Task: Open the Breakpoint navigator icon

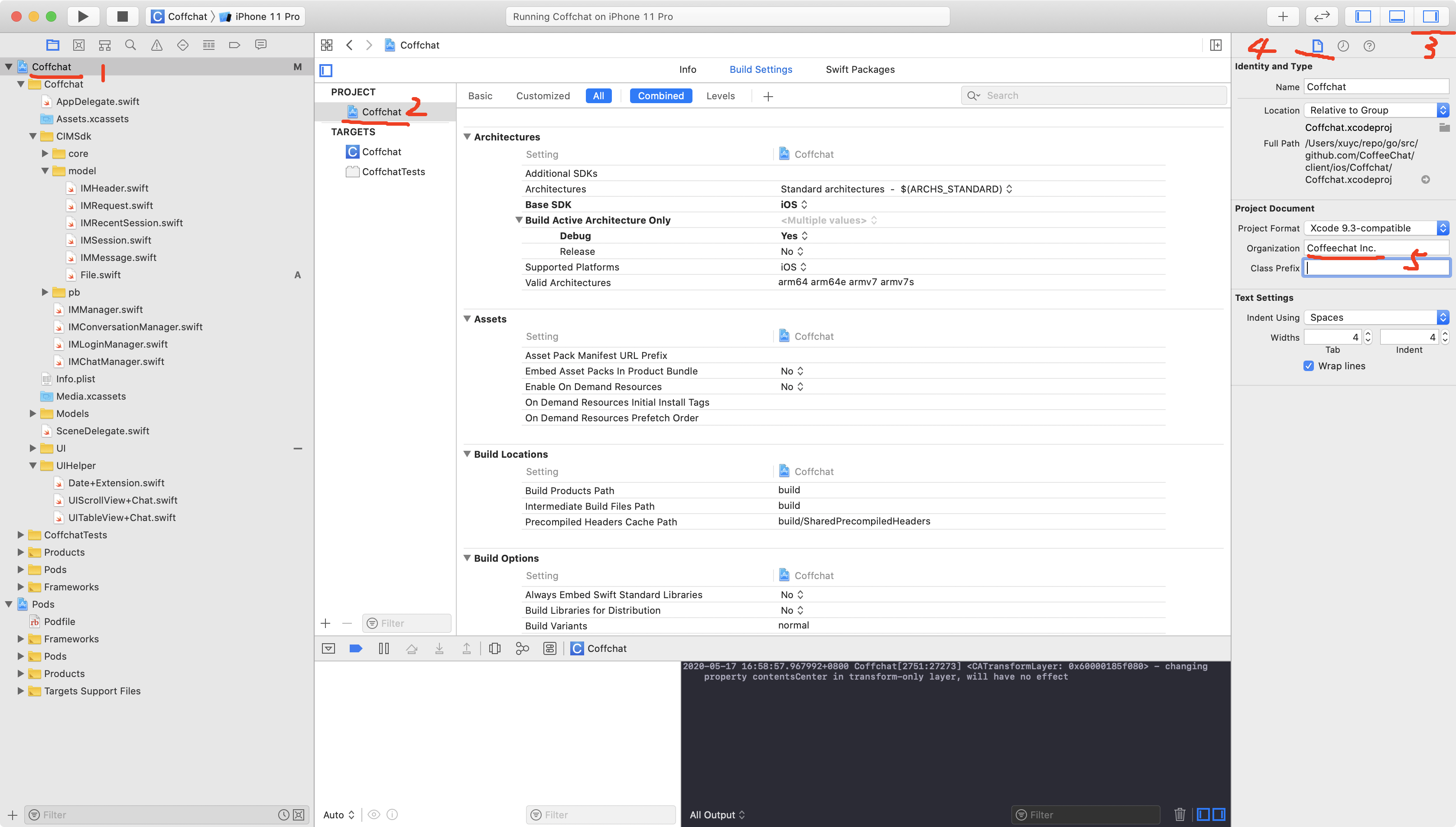Action: (x=234, y=45)
